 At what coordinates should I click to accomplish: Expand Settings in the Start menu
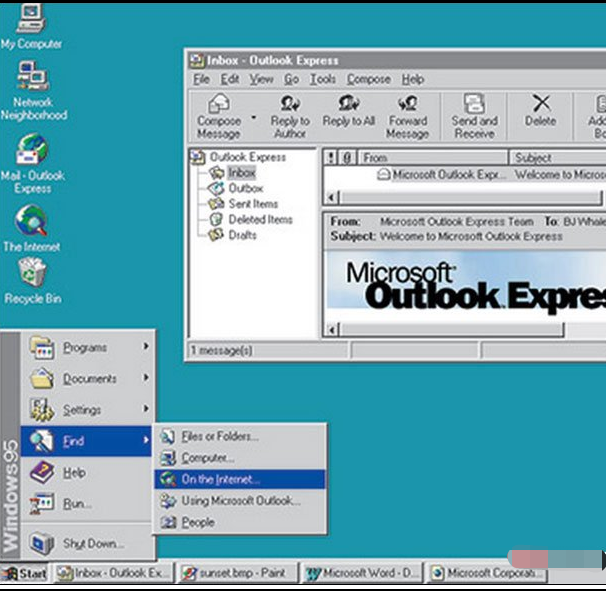(88, 409)
